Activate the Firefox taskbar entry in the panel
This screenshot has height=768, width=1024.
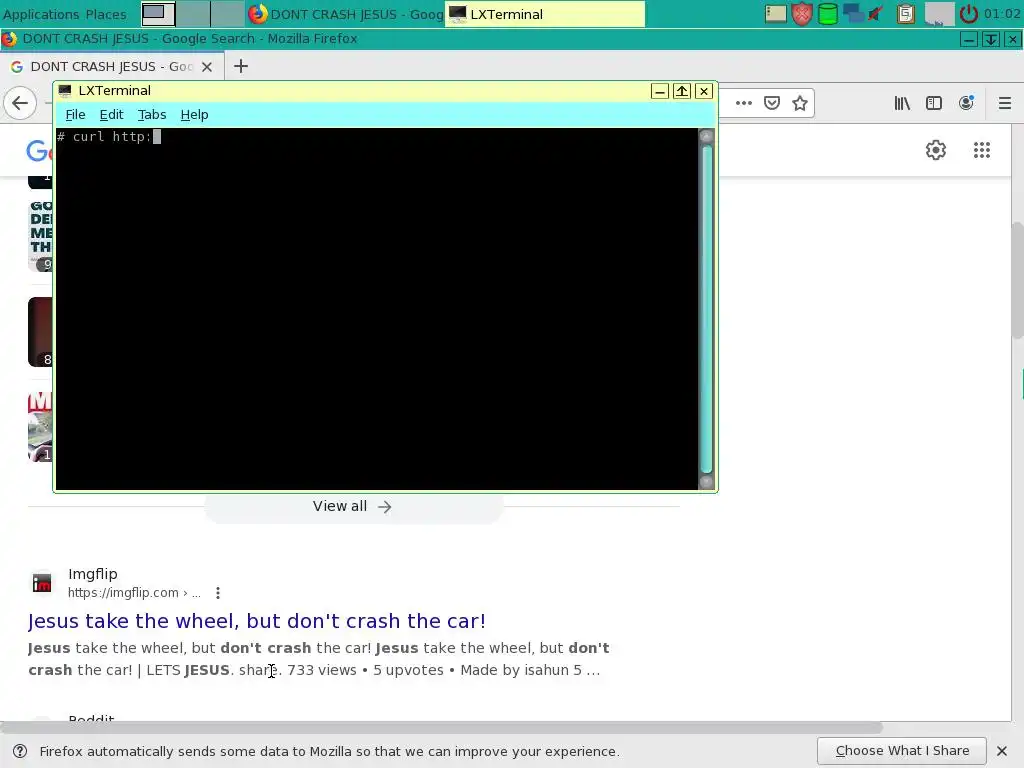346,14
